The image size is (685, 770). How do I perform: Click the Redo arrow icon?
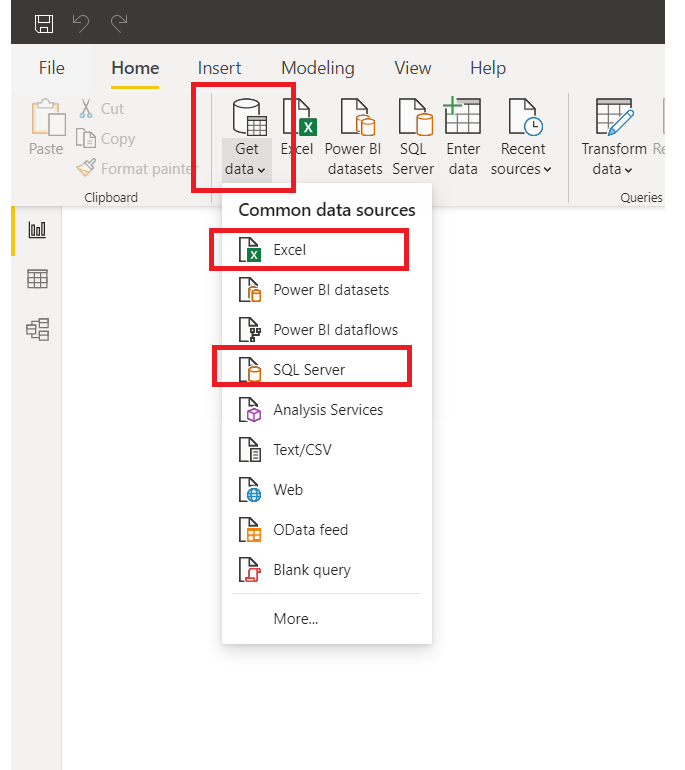pyautogui.click(x=119, y=23)
